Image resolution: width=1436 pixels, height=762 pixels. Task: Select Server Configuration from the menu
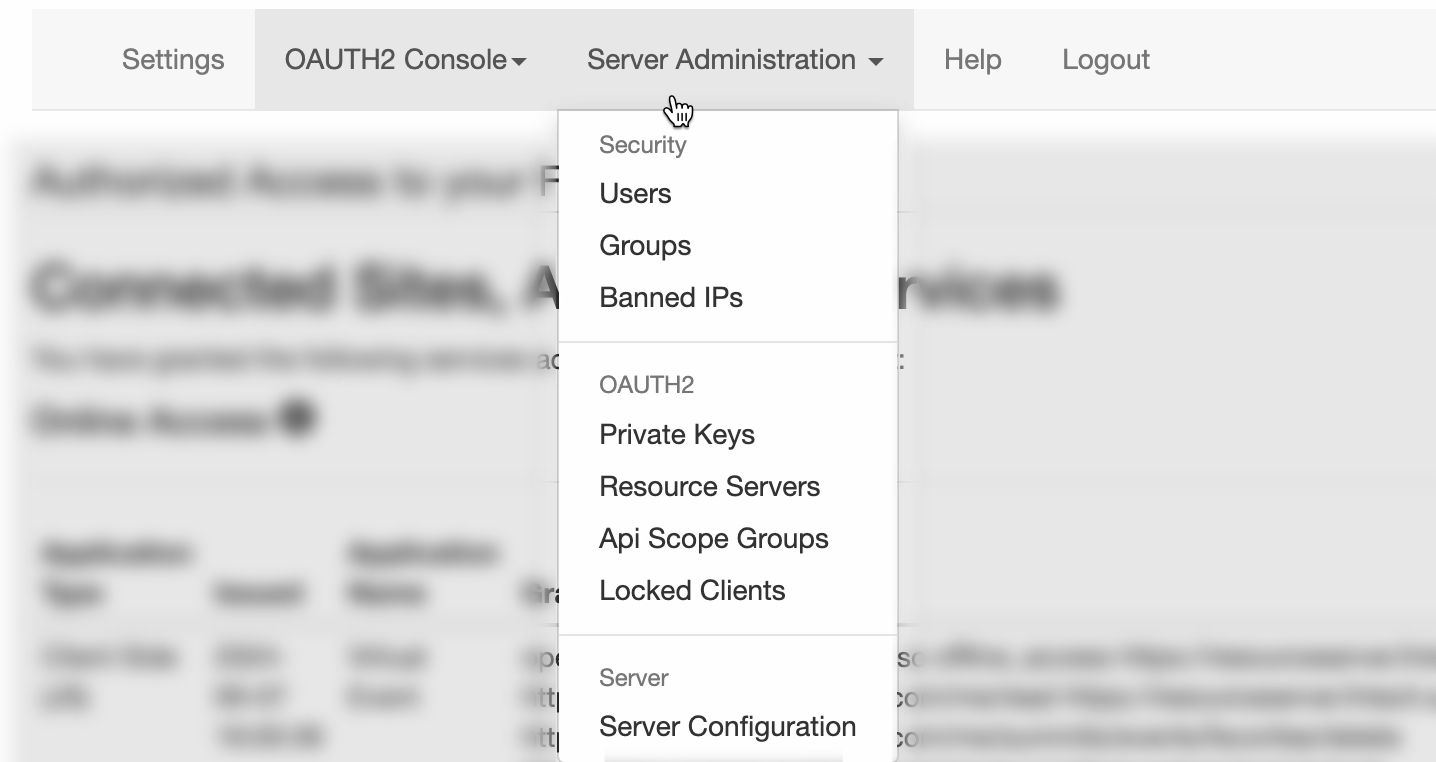tap(727, 727)
